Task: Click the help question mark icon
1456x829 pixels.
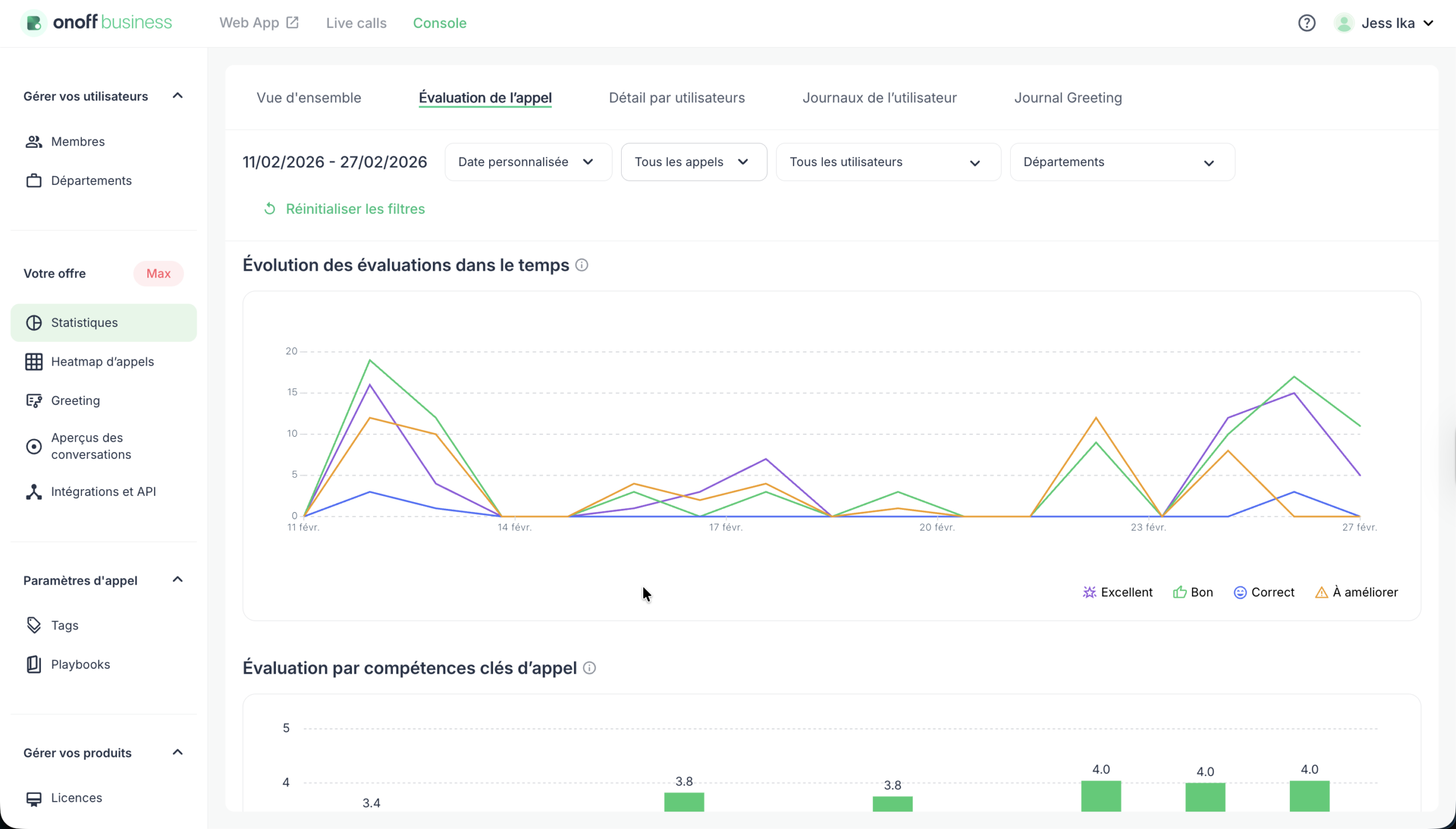Action: pyautogui.click(x=1306, y=23)
